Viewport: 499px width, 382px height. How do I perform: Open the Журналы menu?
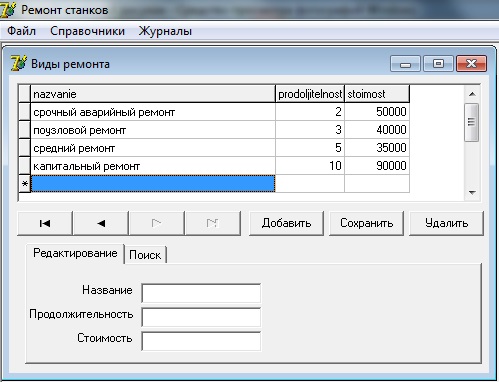click(165, 31)
